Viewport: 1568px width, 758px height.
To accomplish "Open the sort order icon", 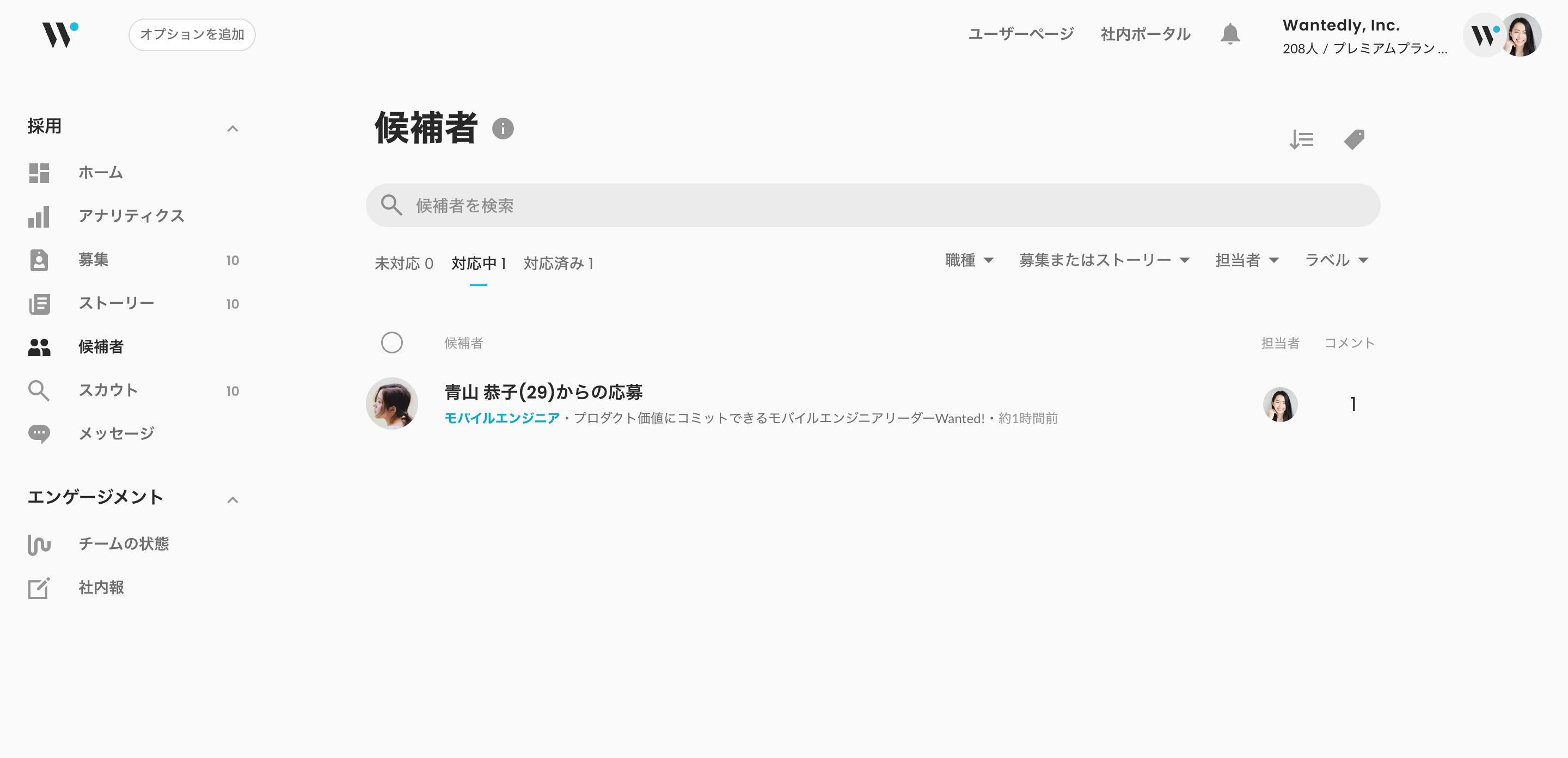I will click(1301, 140).
